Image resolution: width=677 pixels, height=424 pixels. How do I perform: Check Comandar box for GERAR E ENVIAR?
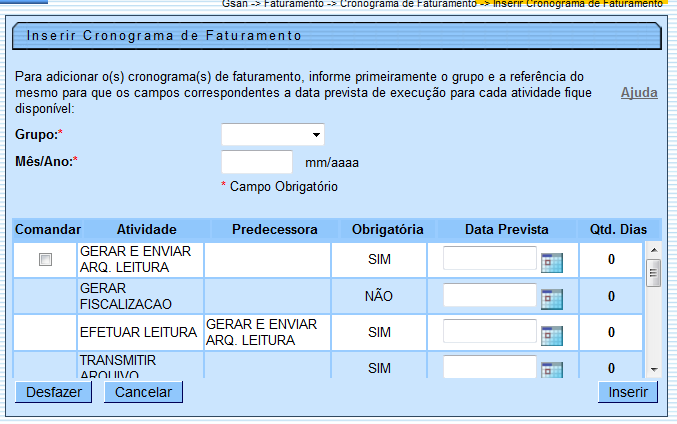coord(45,260)
